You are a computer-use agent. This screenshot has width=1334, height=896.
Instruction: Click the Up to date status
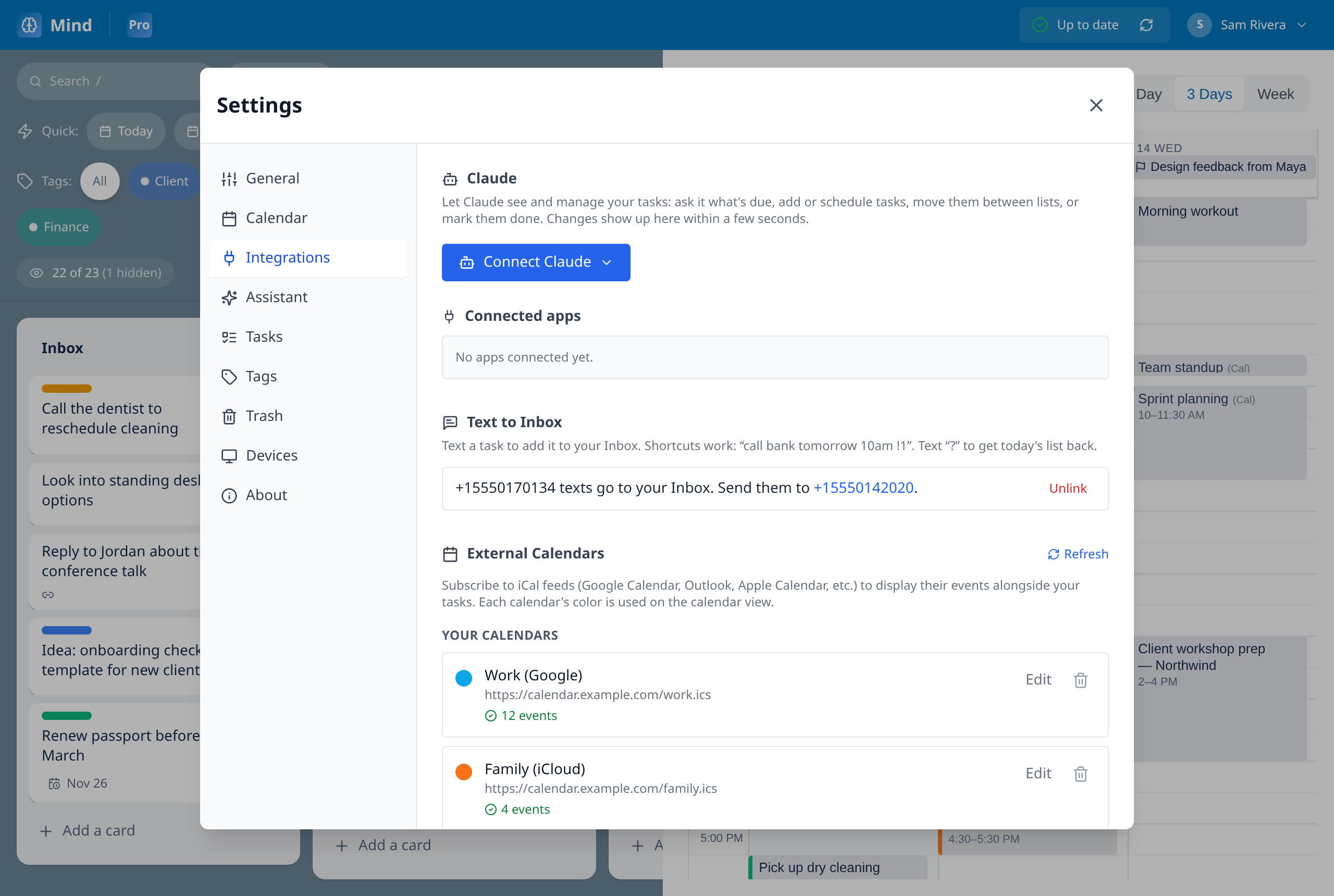[1075, 25]
